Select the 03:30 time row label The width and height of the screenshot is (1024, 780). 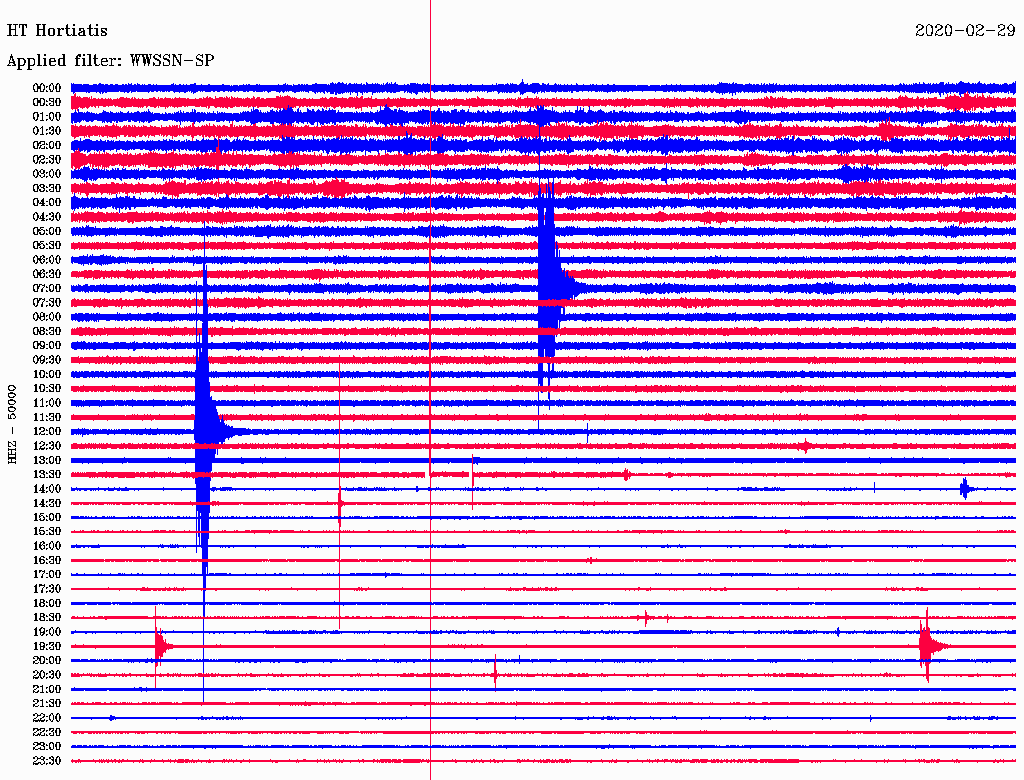pyautogui.click(x=47, y=188)
